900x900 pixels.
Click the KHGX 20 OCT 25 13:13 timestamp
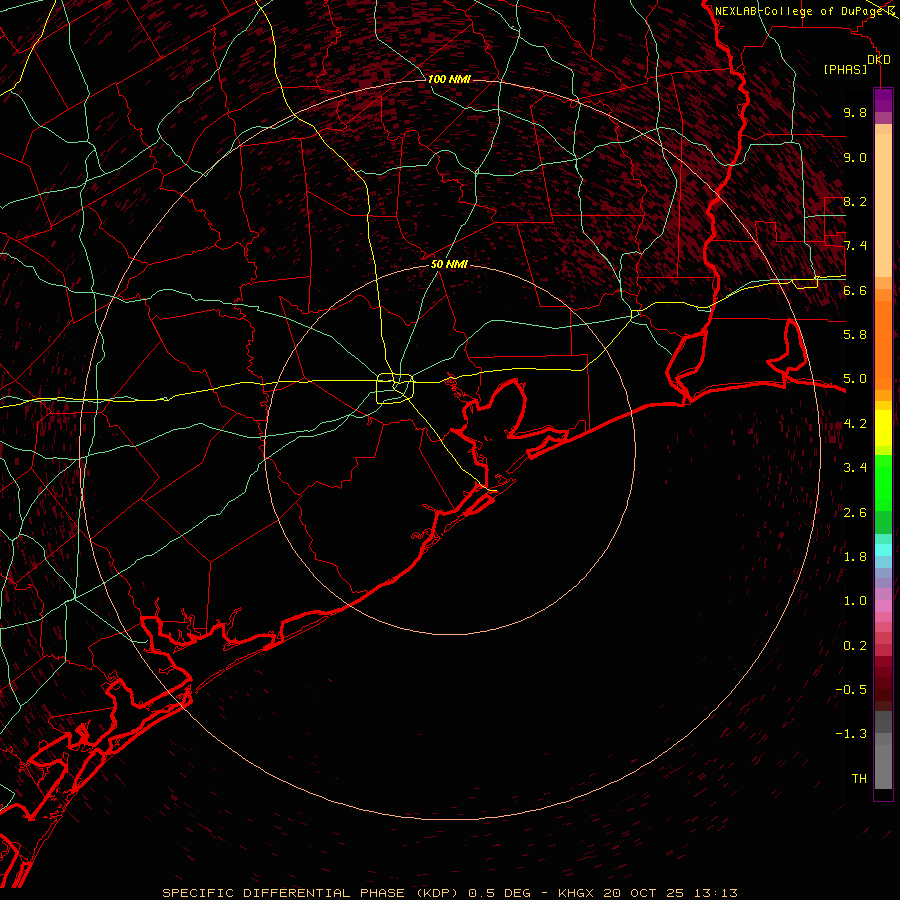coord(648,893)
